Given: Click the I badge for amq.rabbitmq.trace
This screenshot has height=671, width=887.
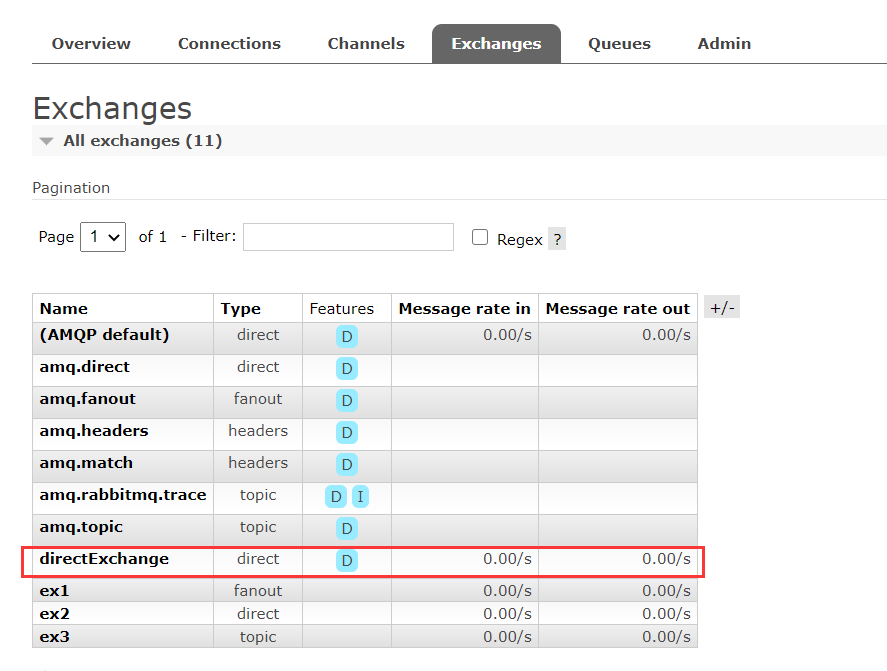Looking at the screenshot, I should pyautogui.click(x=360, y=497).
